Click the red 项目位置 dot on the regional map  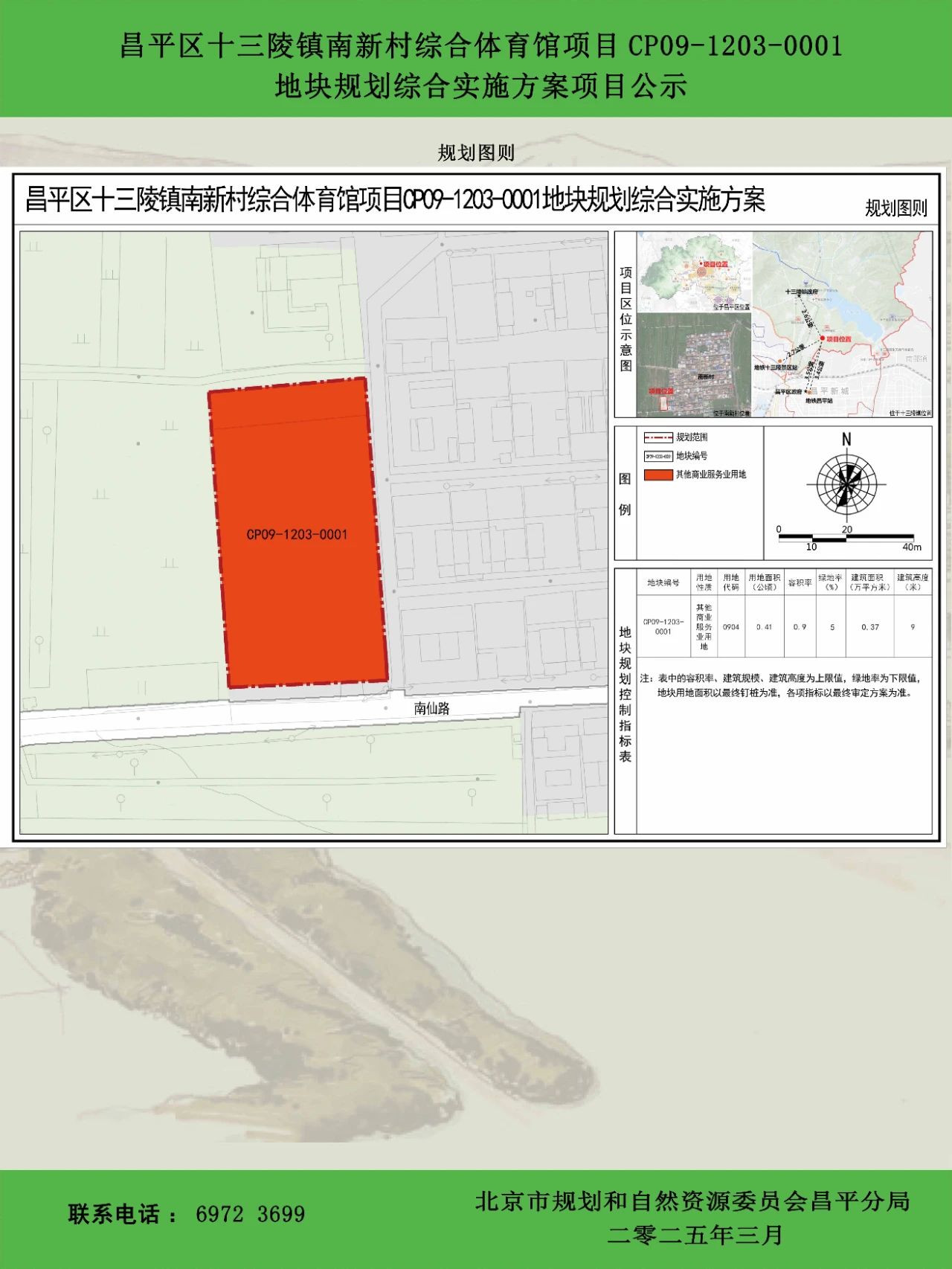click(x=823, y=338)
